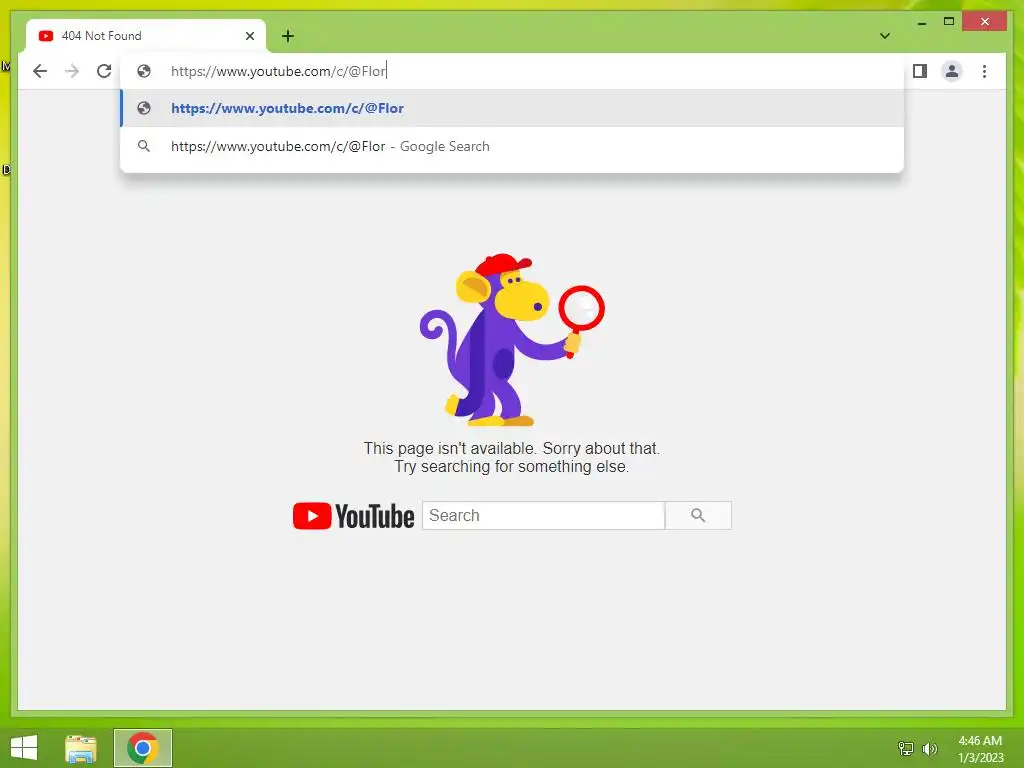Click the YouTube logo on the page
The height and width of the screenshot is (768, 1024).
click(x=353, y=516)
